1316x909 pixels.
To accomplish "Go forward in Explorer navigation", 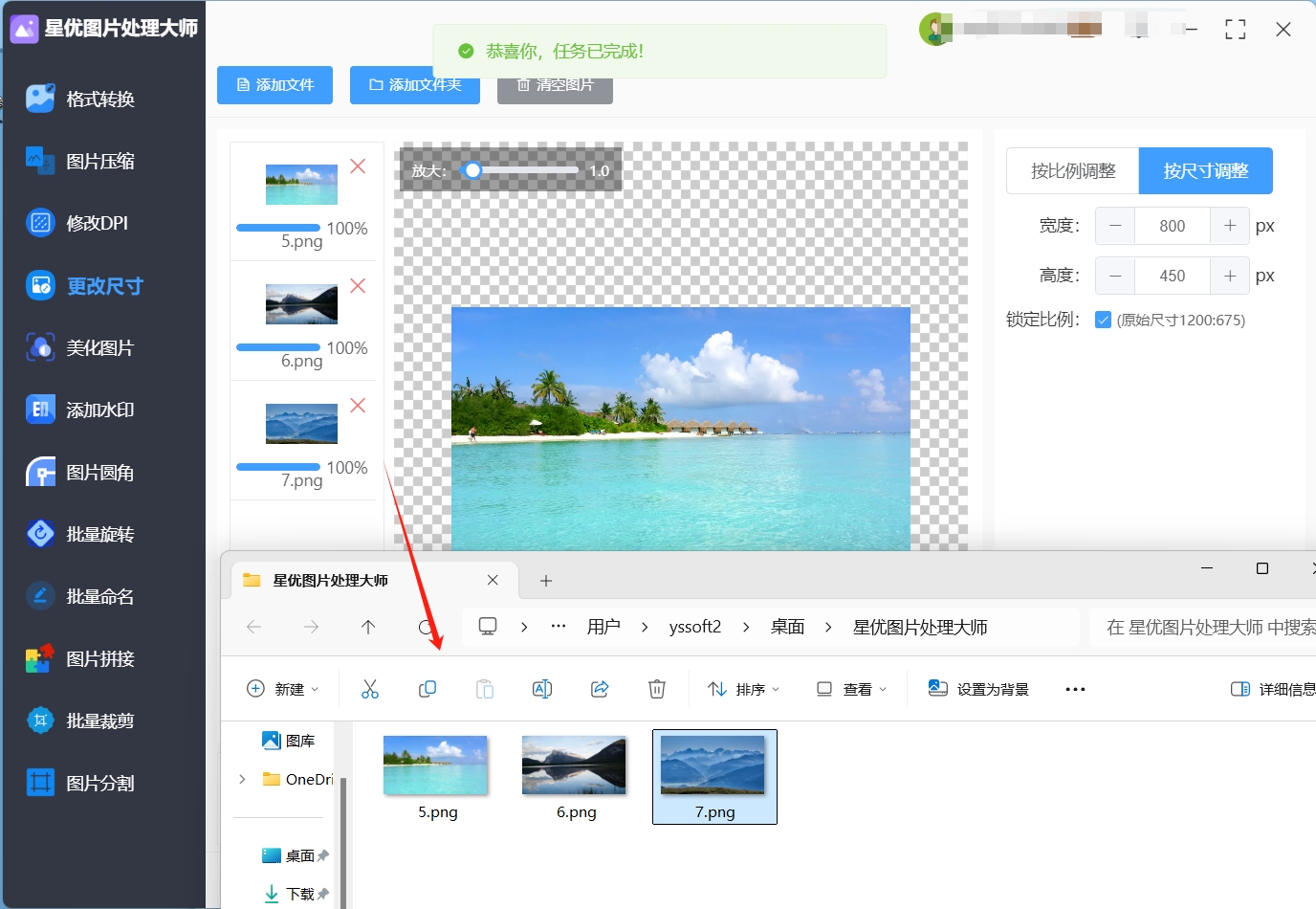I will point(311,627).
